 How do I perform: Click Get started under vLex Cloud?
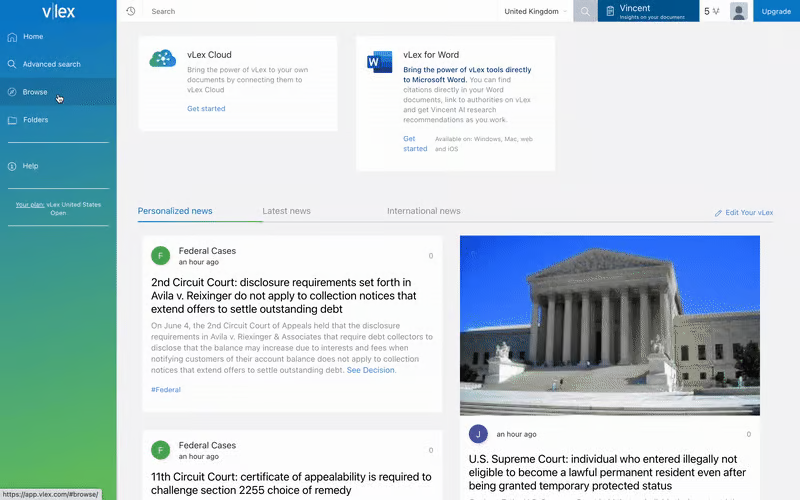pyautogui.click(x=206, y=109)
